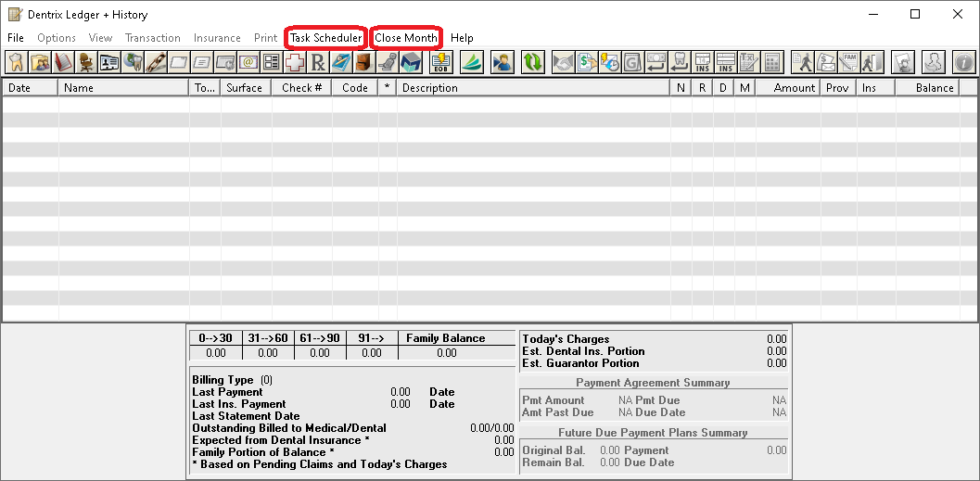980x481 pixels.
Task: Click the calculator icon in toolbar
Action: [x=771, y=62]
